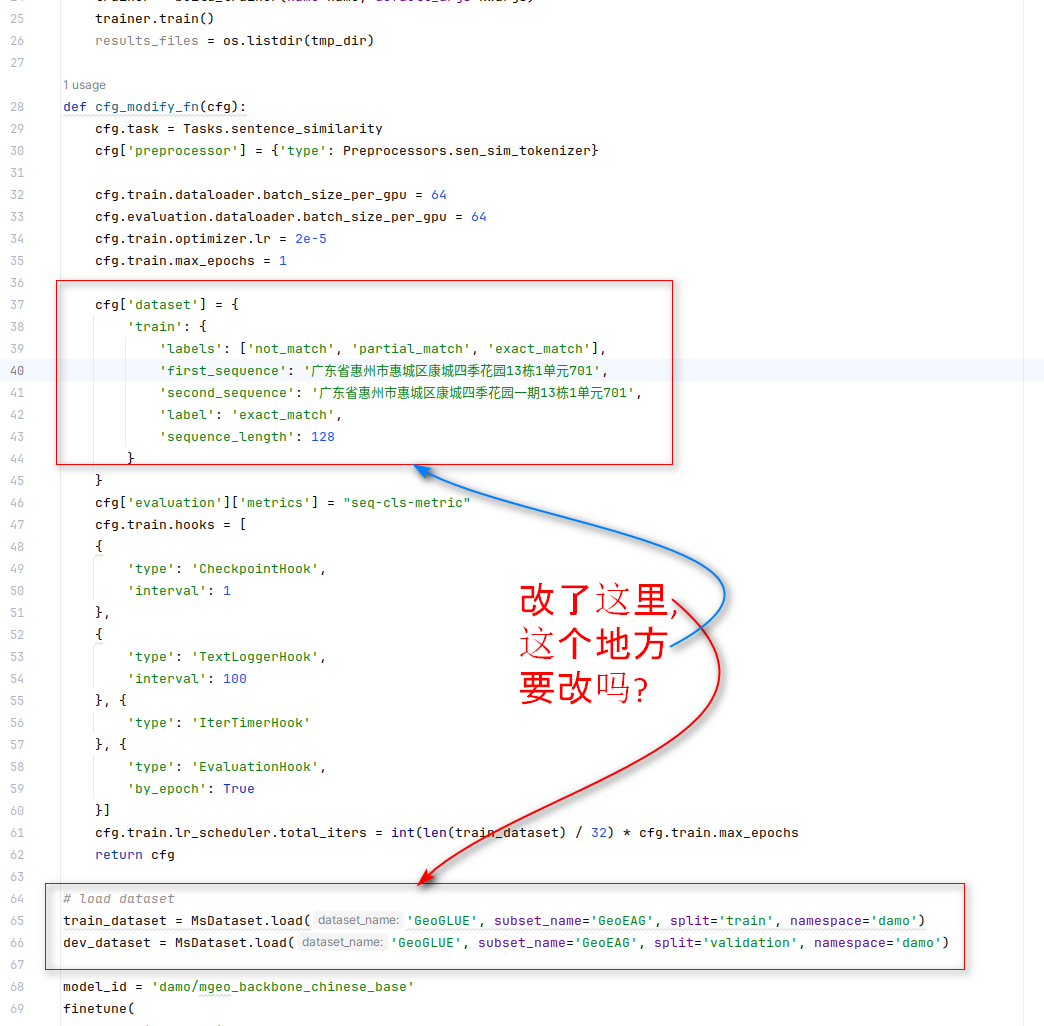The height and width of the screenshot is (1026, 1044).
Task: Click the 2e-5 learning rate value
Action: 310,238
